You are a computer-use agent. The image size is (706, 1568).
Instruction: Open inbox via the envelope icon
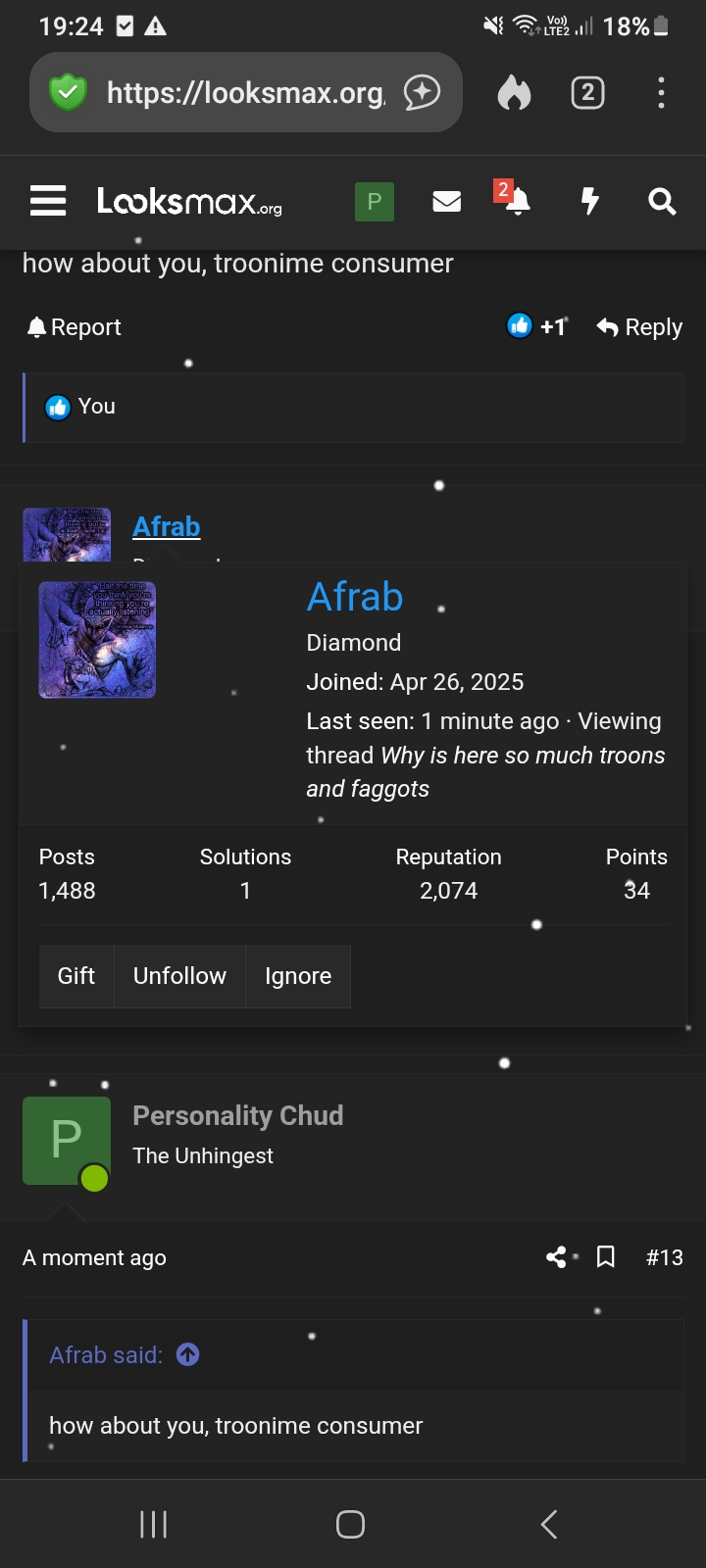[x=446, y=201]
